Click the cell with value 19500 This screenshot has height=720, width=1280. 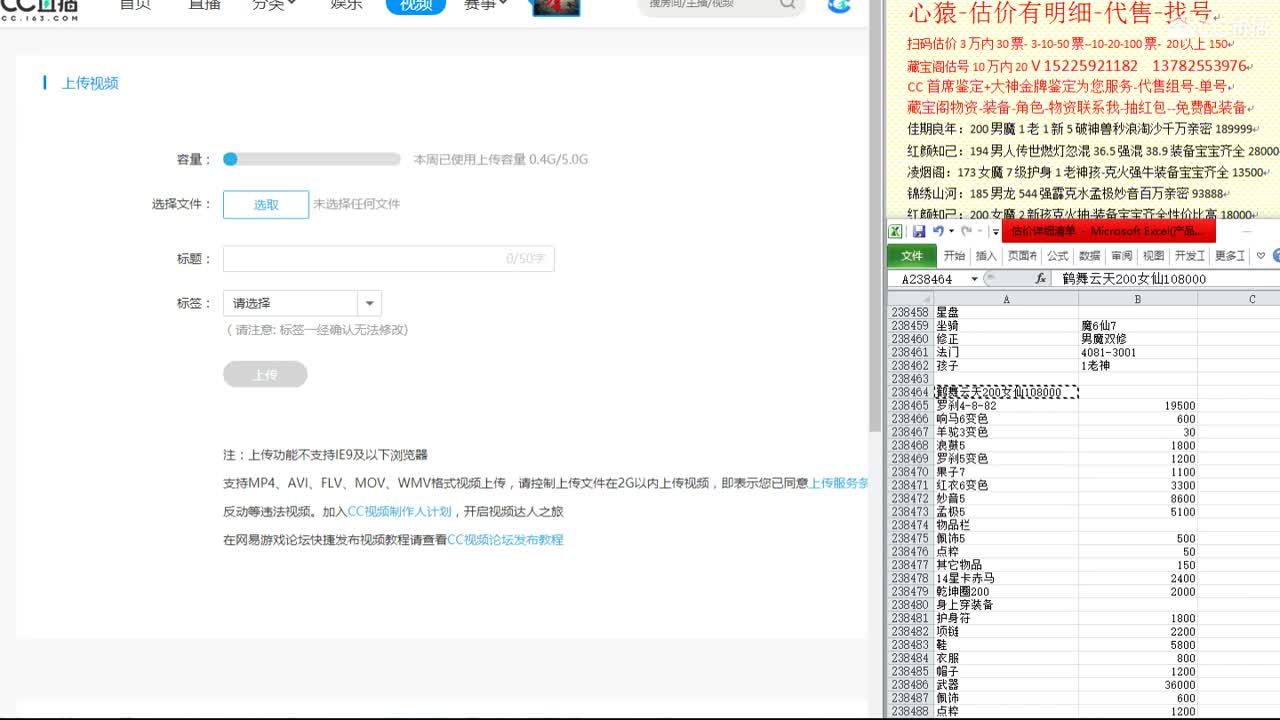click(x=1138, y=406)
